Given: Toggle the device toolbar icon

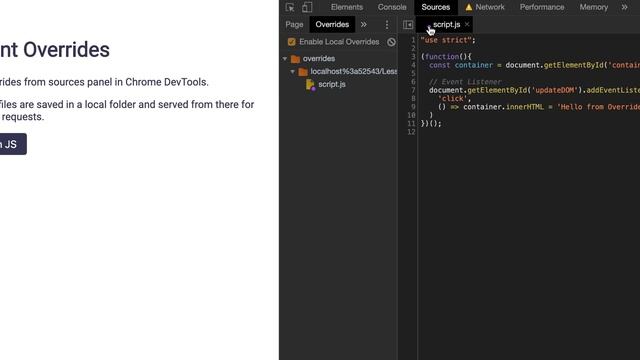Looking at the screenshot, I should pyautogui.click(x=307, y=7).
